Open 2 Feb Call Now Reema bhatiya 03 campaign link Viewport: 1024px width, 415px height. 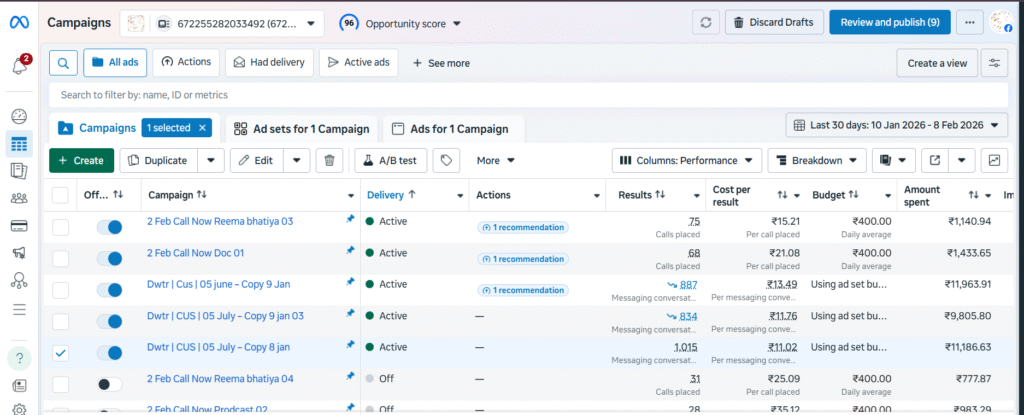[219, 221]
